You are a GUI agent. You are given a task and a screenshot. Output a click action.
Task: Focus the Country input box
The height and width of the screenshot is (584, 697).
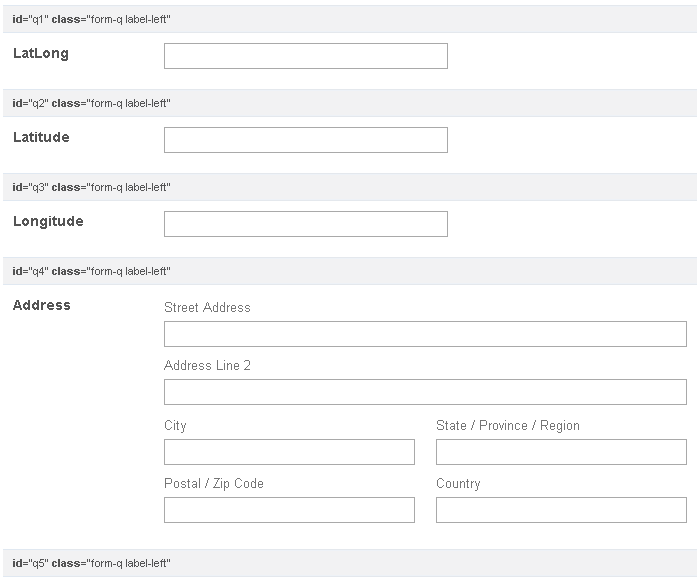tap(561, 510)
